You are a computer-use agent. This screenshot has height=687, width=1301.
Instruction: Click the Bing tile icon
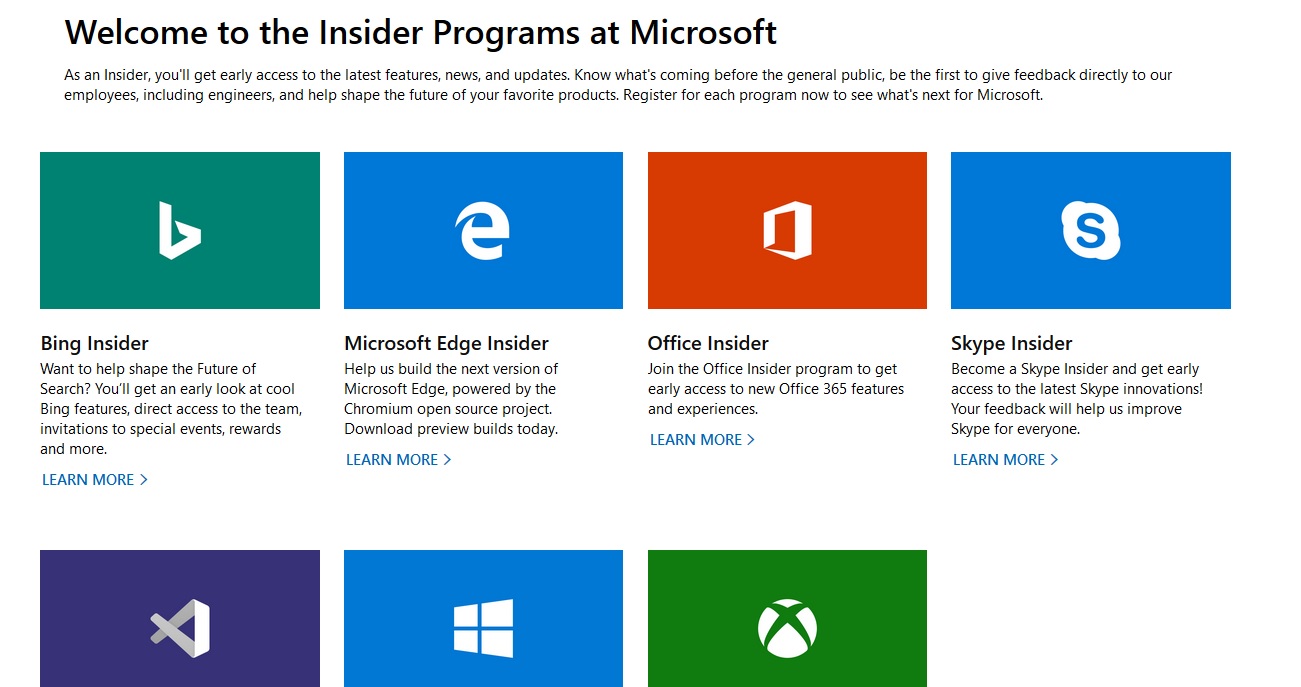(x=180, y=230)
